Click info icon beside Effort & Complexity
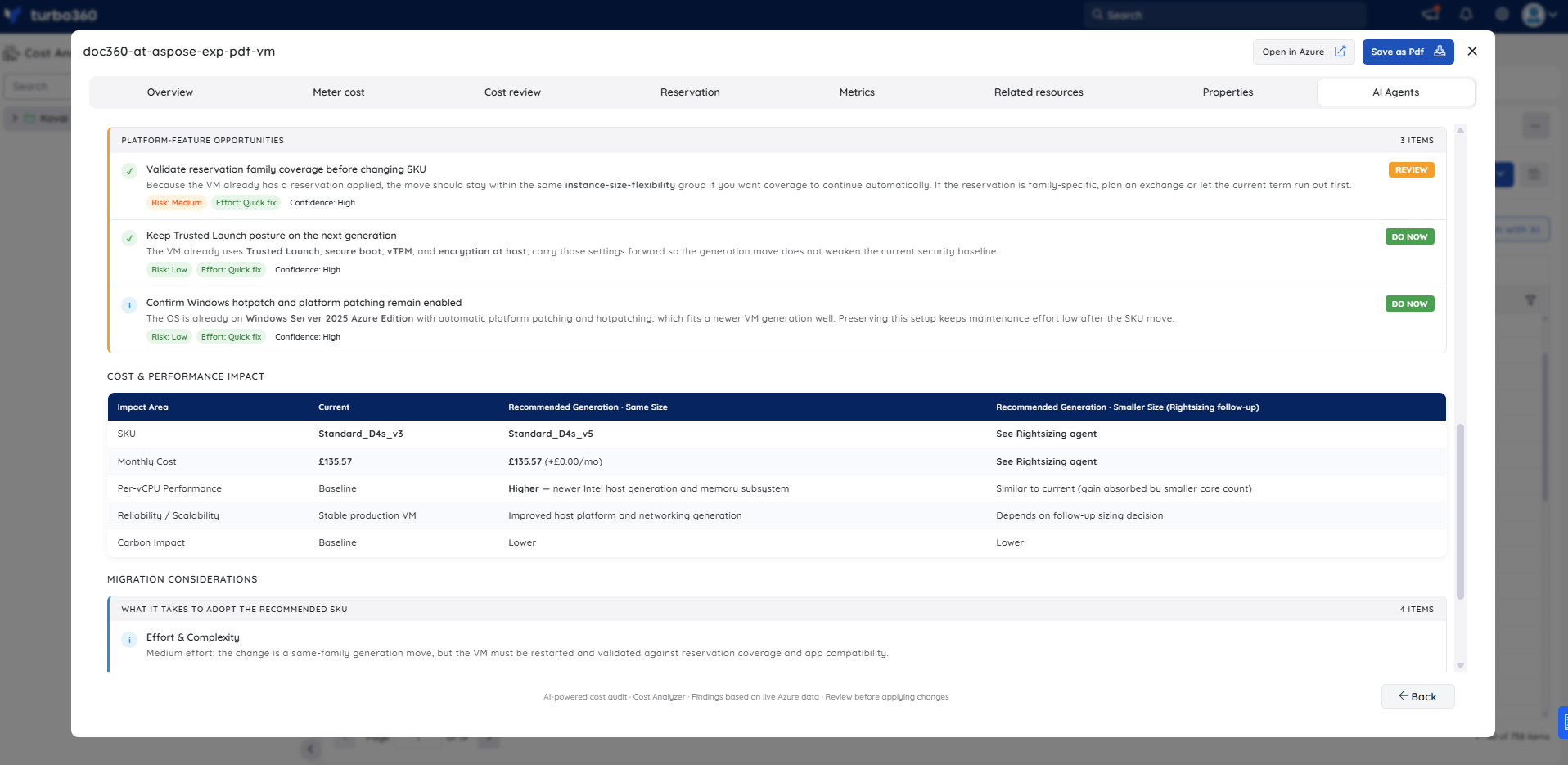 tap(129, 640)
